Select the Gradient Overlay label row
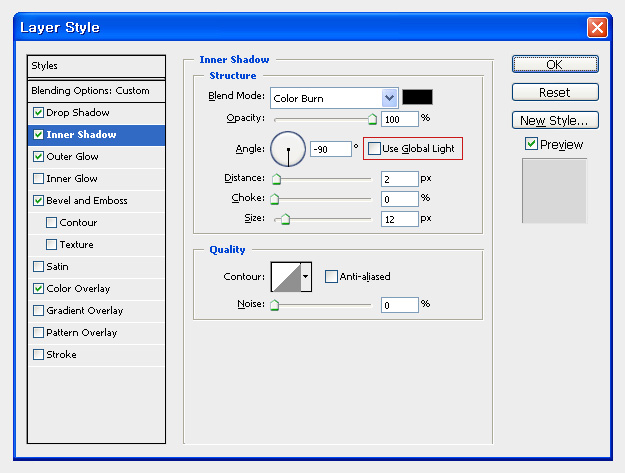This screenshot has width=625, height=473. tap(96, 310)
